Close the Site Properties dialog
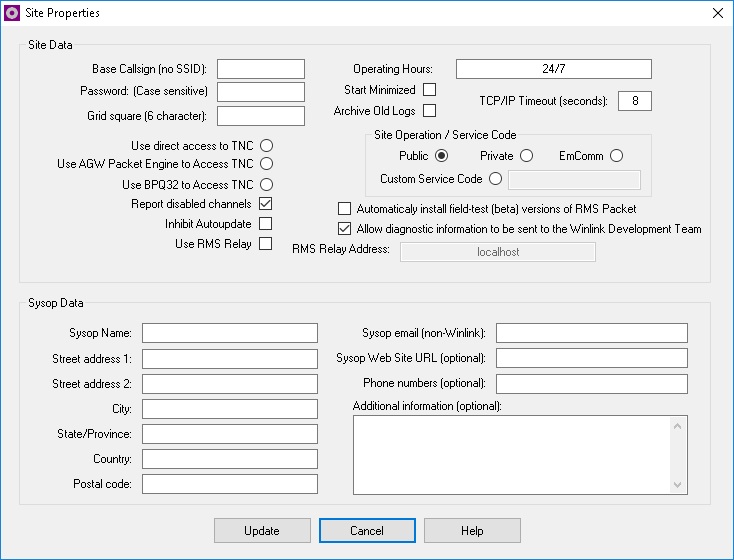This screenshot has height=560, width=734. pos(717,13)
